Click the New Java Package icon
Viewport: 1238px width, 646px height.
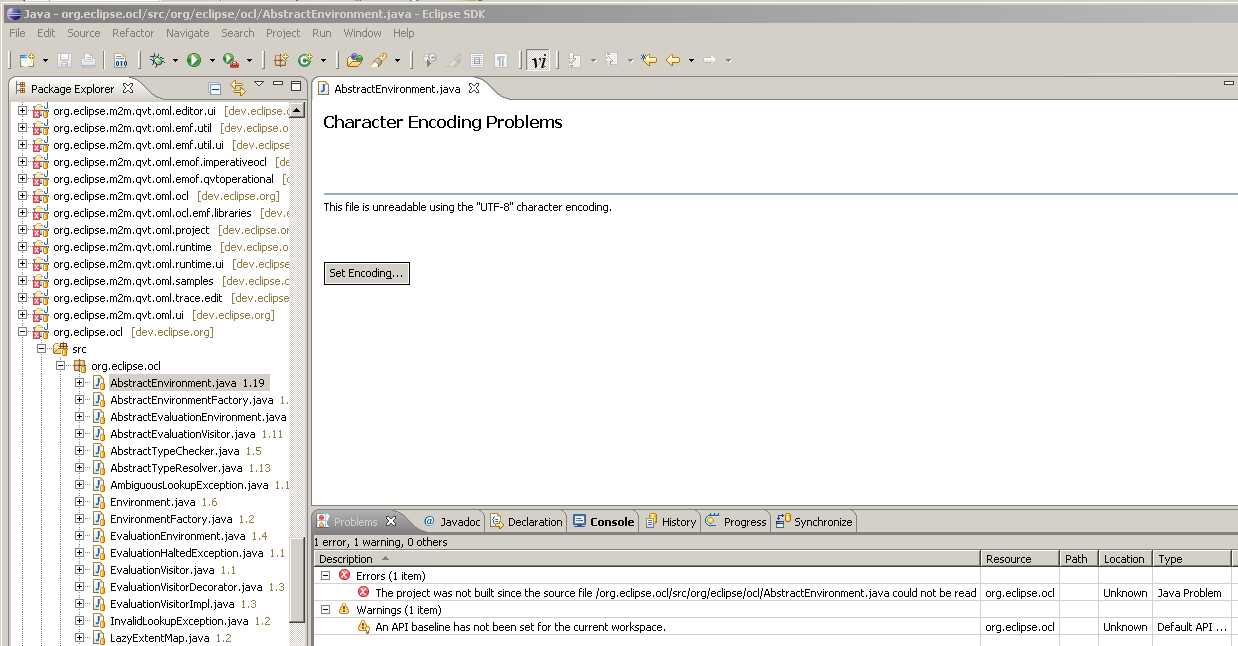point(281,60)
